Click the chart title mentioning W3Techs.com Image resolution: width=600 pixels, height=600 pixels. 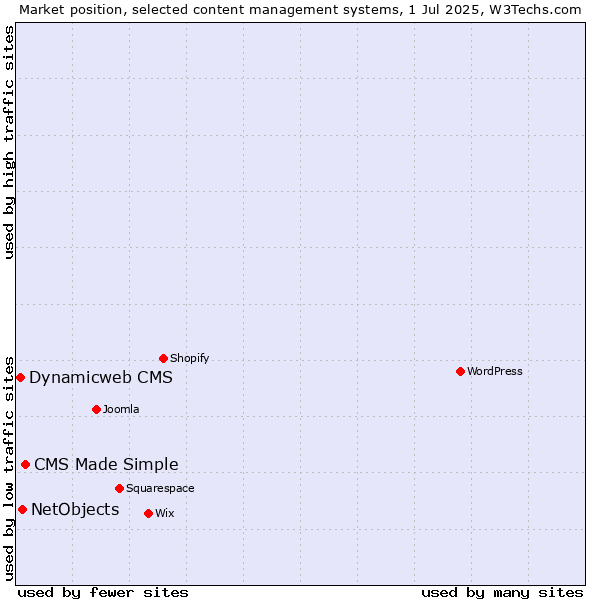(x=300, y=10)
